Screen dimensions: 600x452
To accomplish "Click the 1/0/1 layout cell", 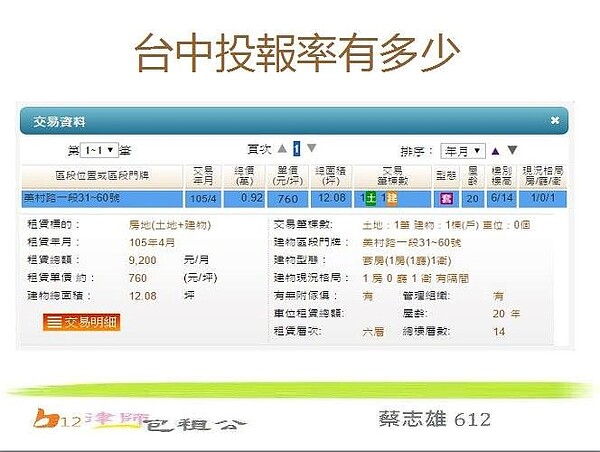I will 543,199.
